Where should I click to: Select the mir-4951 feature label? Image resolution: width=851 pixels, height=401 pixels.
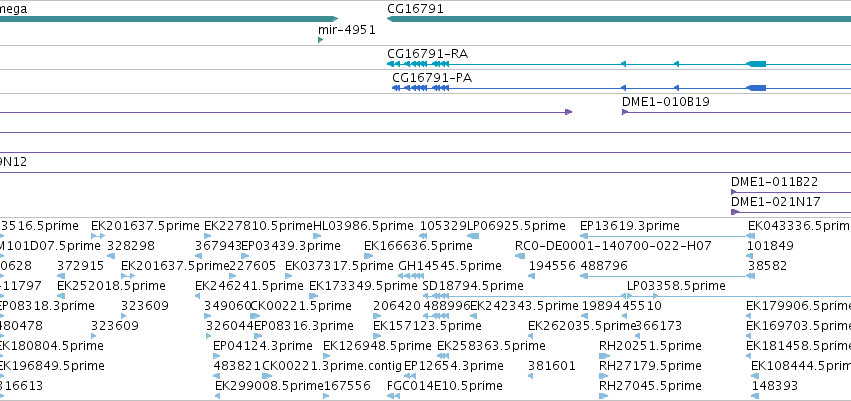click(x=347, y=30)
